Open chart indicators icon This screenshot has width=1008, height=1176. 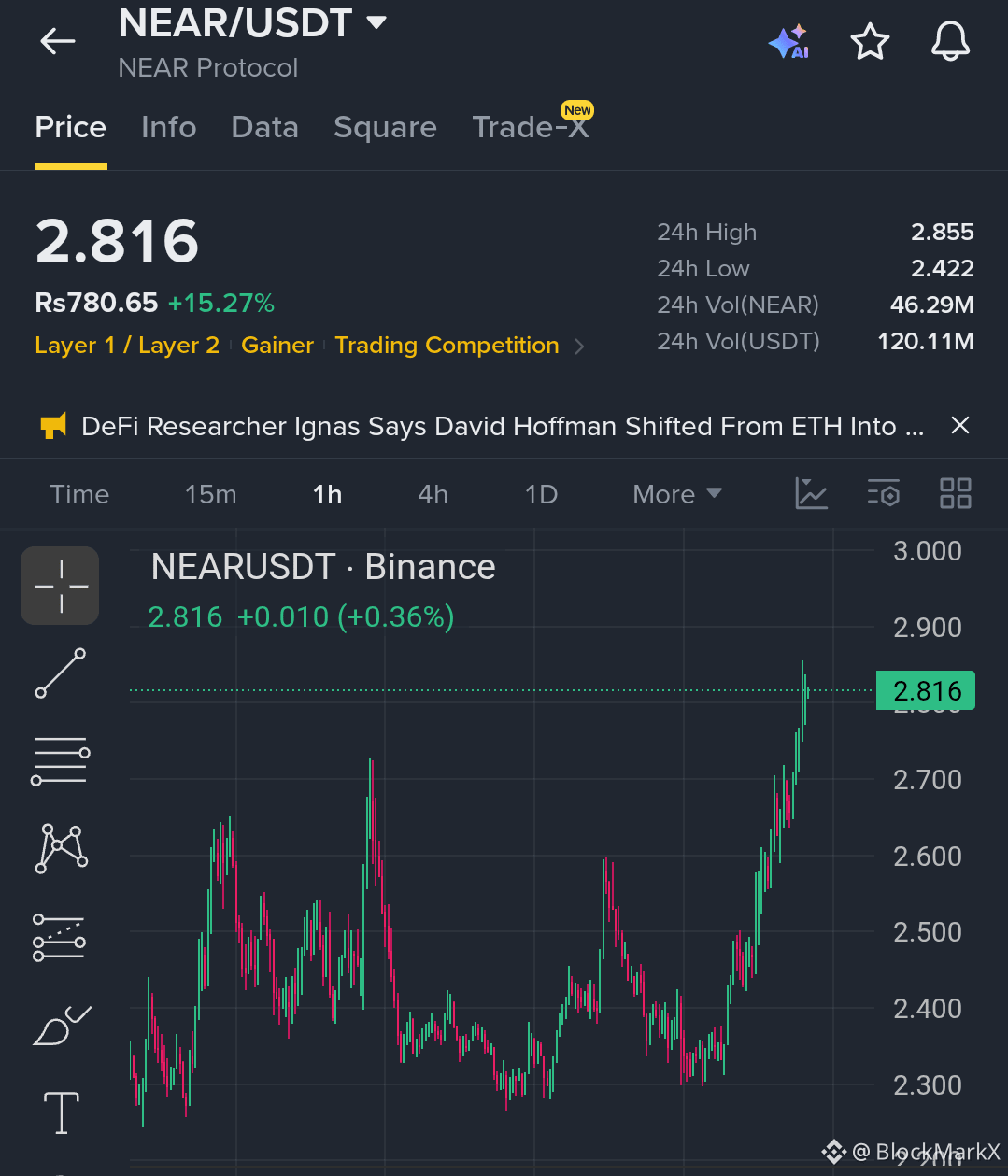pos(811,493)
